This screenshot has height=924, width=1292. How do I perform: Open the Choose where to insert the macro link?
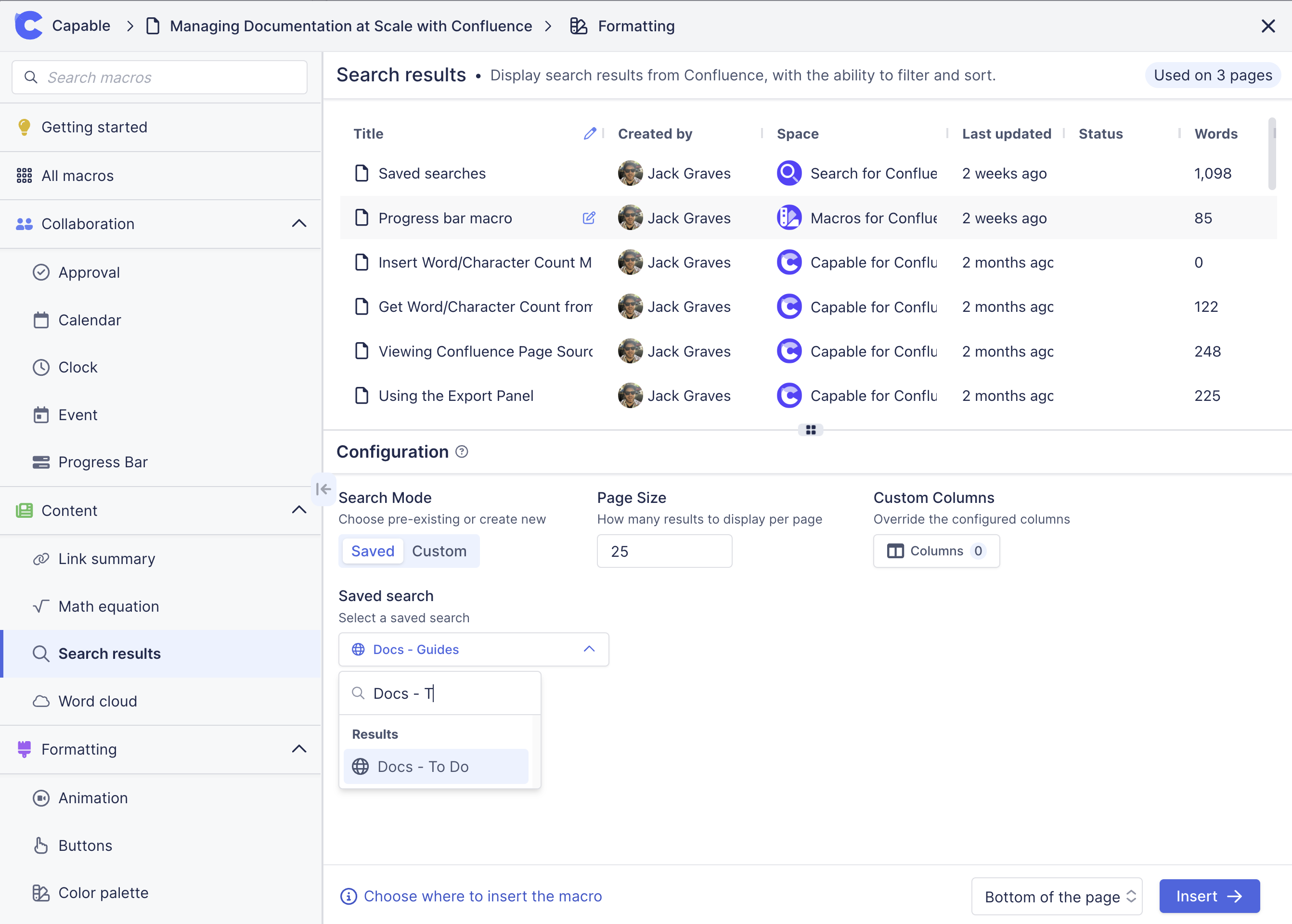coord(483,896)
